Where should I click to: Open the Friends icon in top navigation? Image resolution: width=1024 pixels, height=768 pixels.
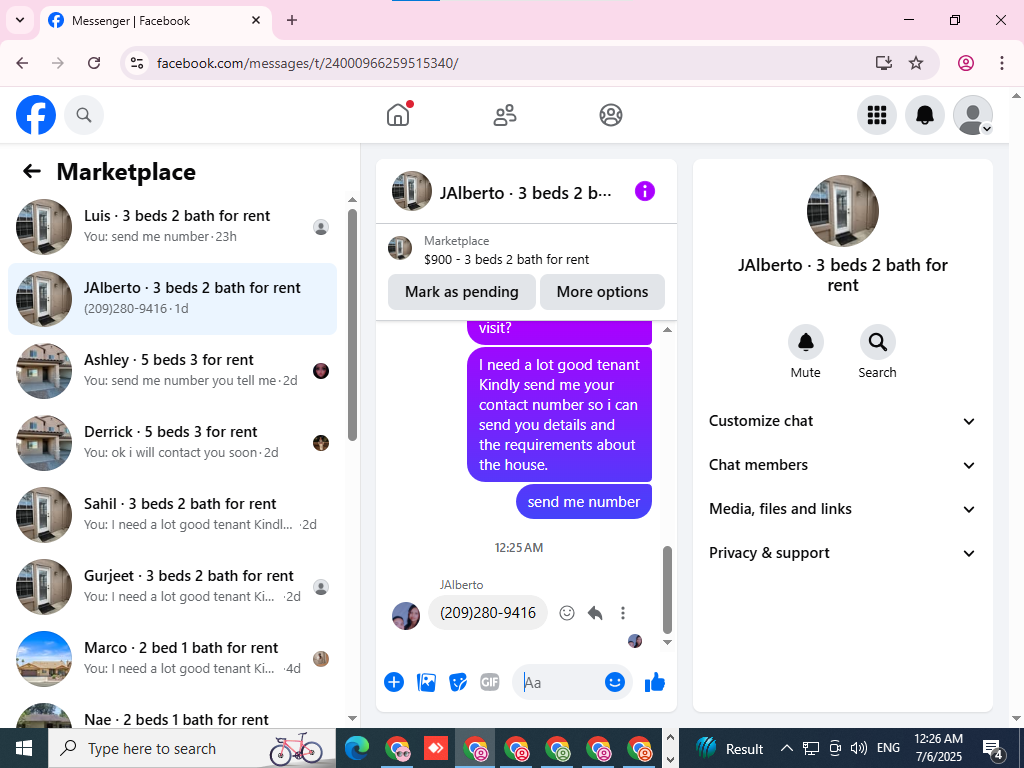(x=504, y=115)
